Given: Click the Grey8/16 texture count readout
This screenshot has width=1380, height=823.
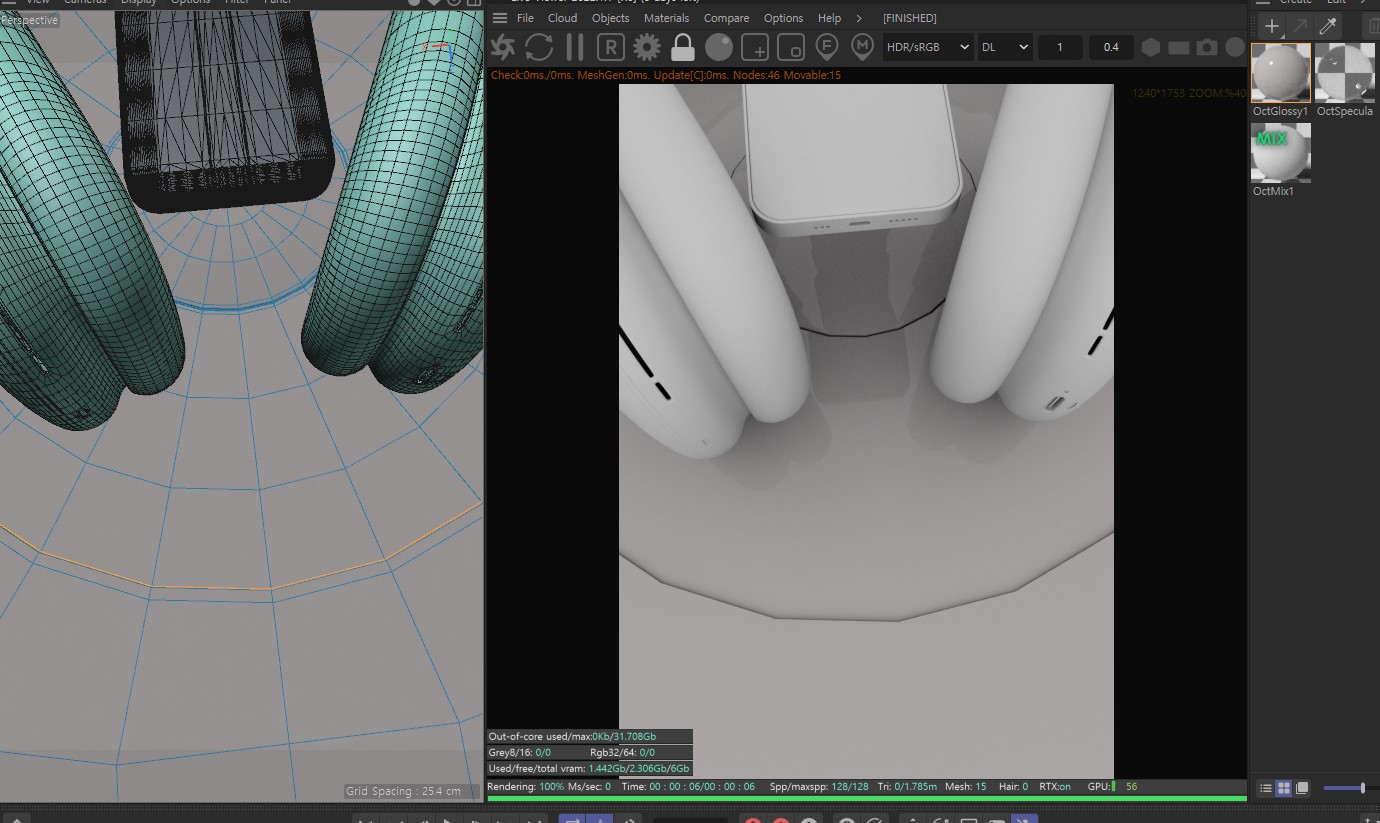Looking at the screenshot, I should [519, 752].
